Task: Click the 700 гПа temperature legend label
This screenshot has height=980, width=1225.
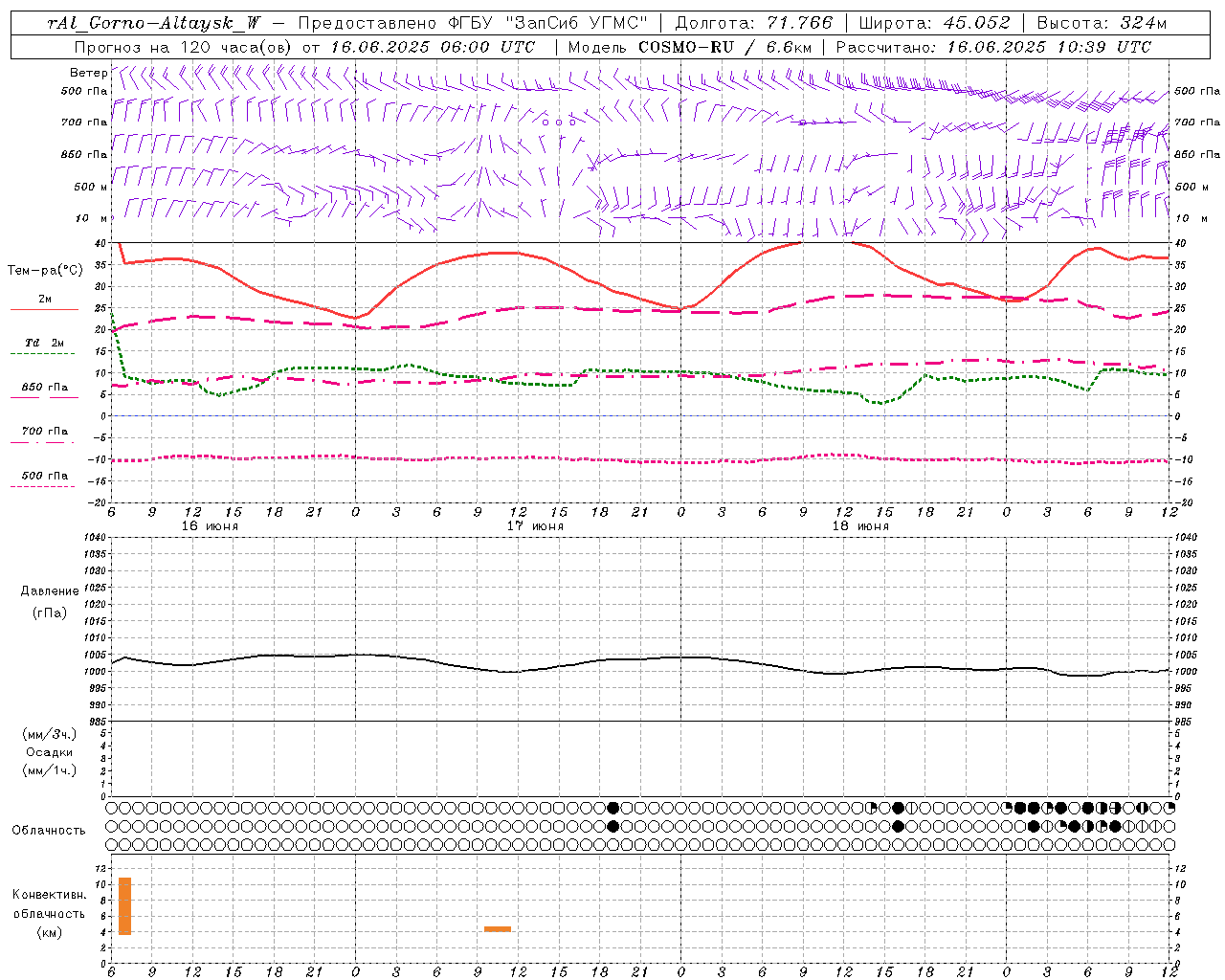Action: point(45,432)
